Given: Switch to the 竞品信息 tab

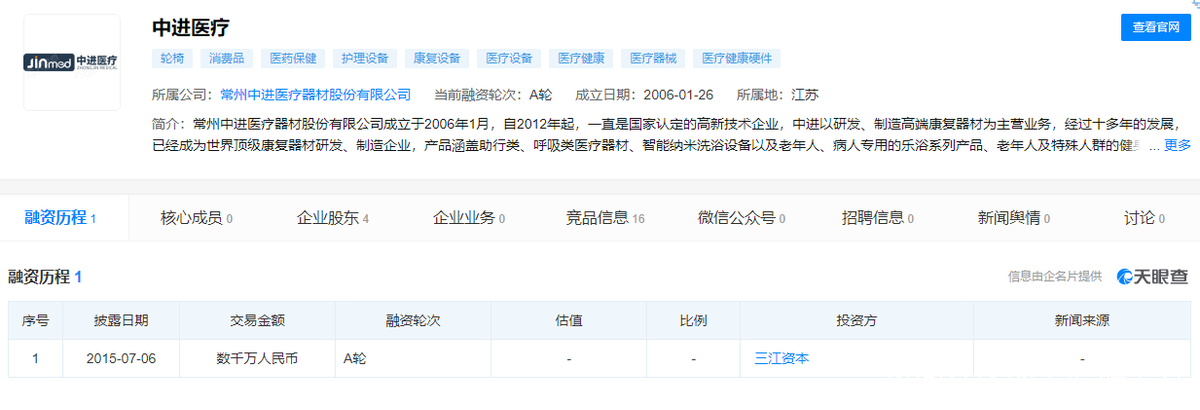Looking at the screenshot, I should [x=605, y=217].
